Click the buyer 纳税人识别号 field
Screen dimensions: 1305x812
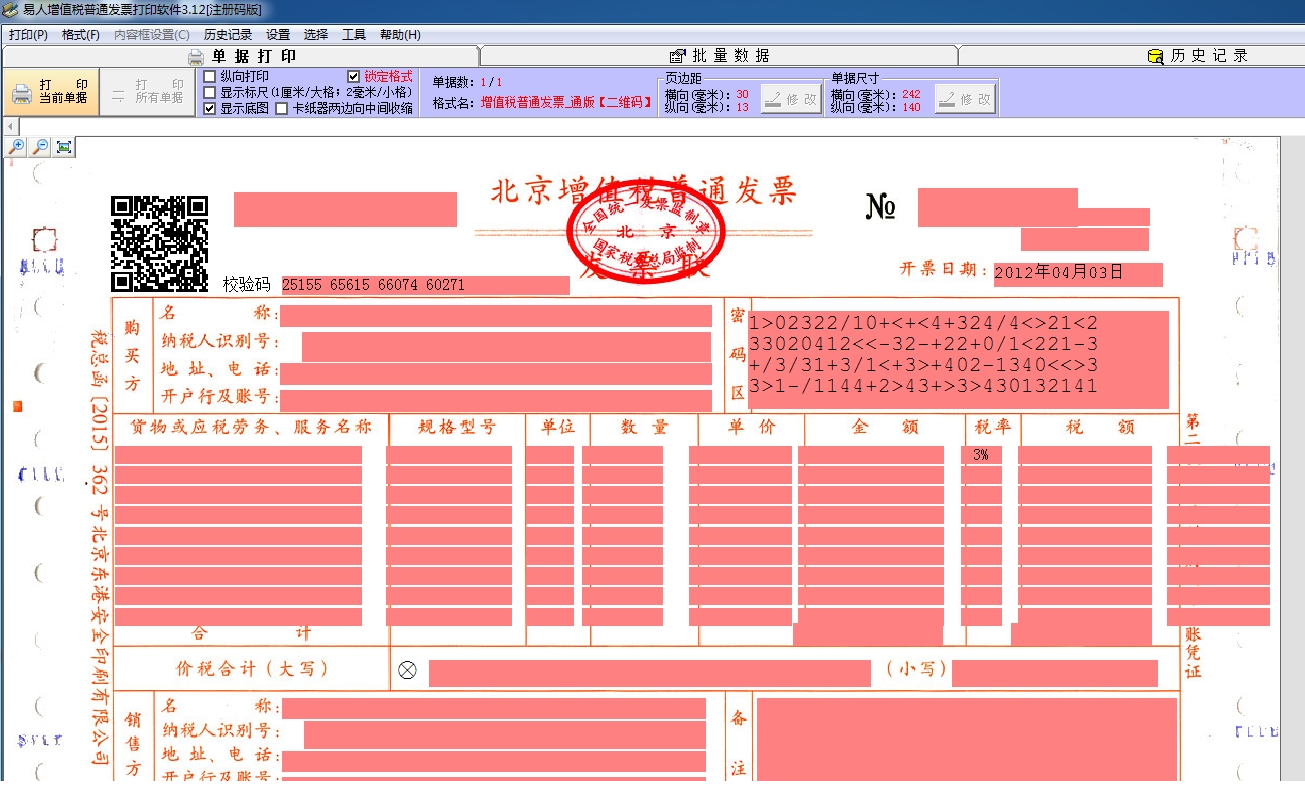tap(507, 347)
